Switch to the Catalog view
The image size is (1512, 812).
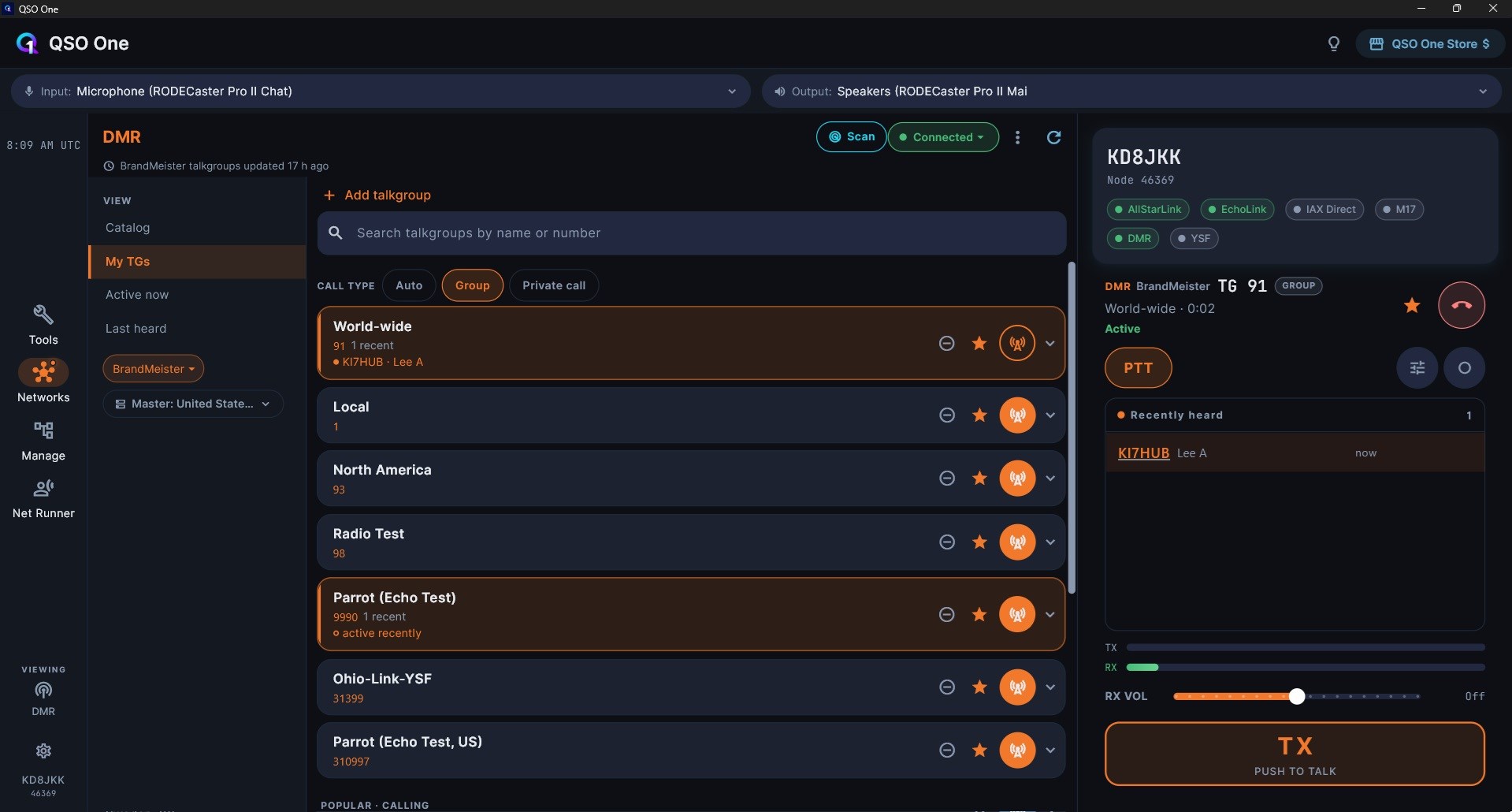128,228
